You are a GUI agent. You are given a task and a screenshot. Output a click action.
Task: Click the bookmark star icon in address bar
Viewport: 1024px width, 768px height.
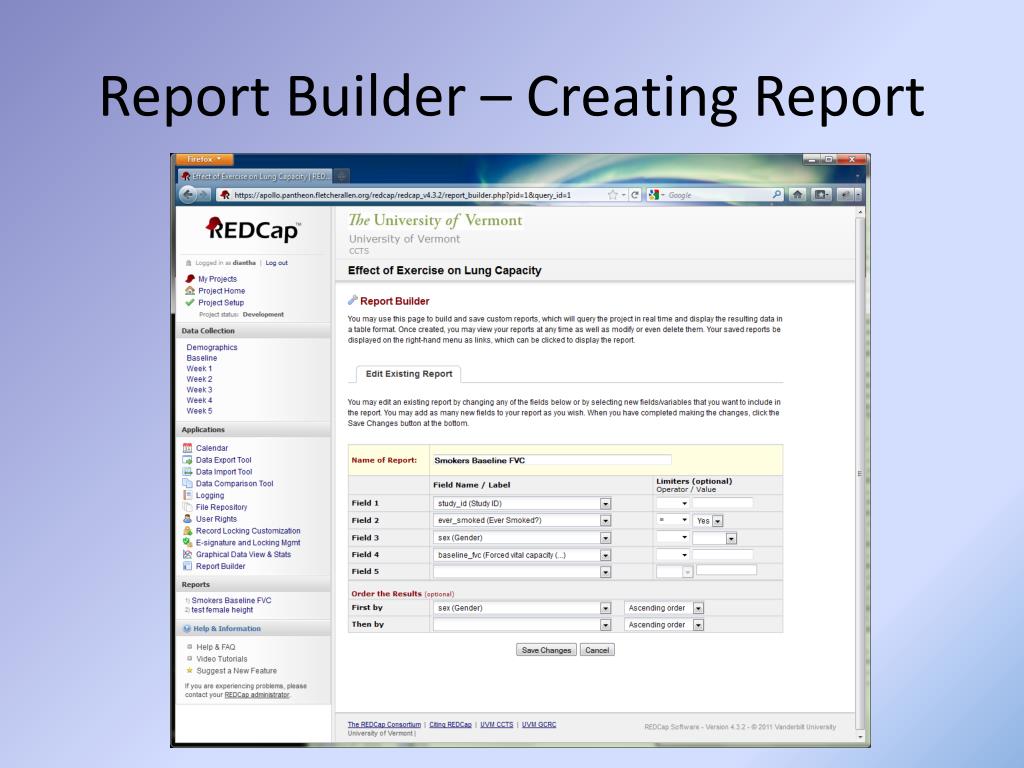click(613, 195)
